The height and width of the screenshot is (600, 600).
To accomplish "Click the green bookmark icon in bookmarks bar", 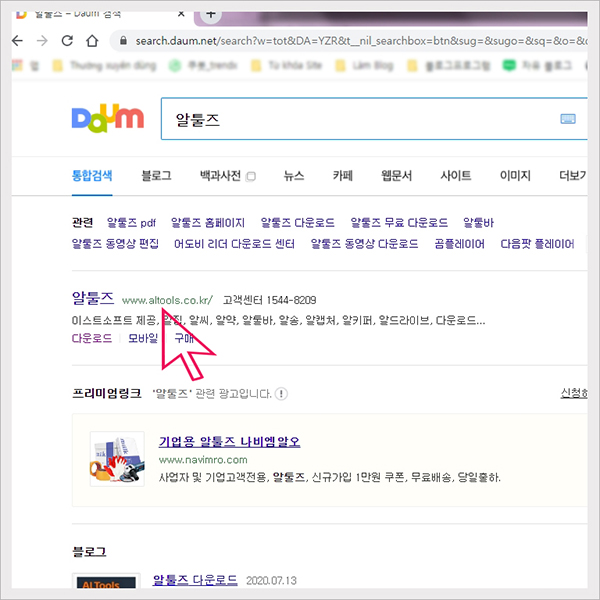I will pos(509,66).
